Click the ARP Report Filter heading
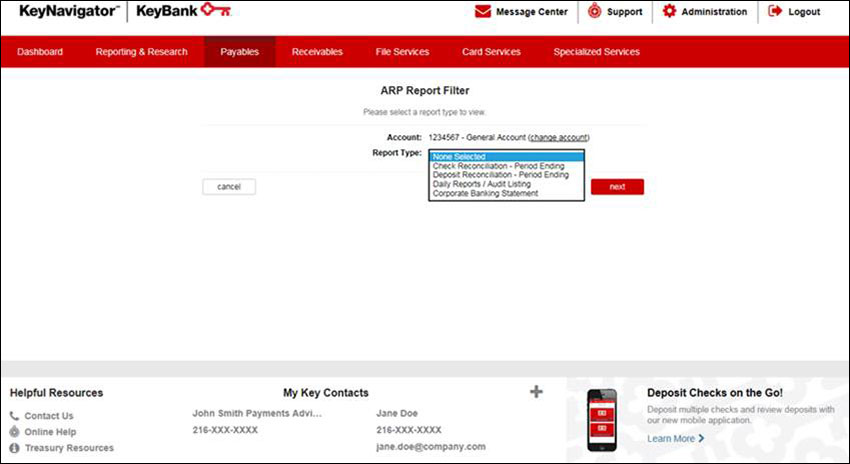 click(x=425, y=91)
